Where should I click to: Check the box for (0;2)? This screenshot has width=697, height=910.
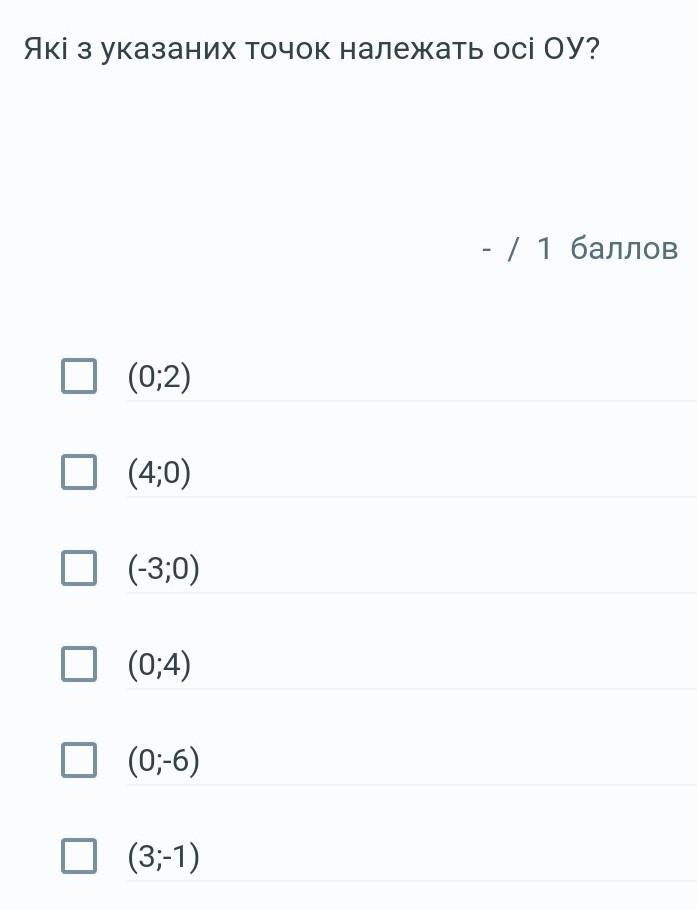79,377
